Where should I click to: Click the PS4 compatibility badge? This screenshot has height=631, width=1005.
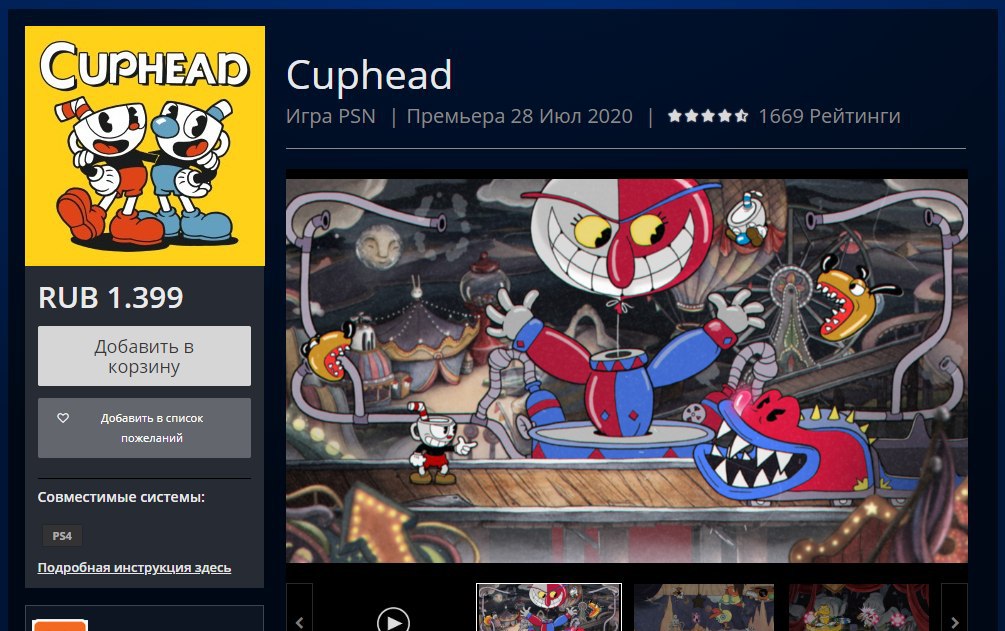pyautogui.click(x=62, y=535)
